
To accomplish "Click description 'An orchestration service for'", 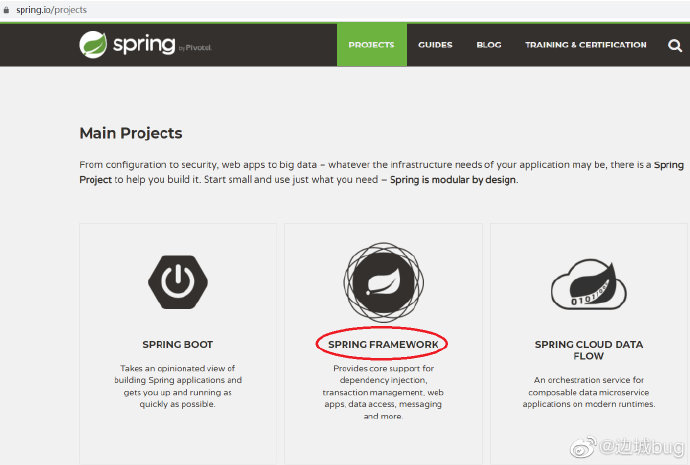I will pos(589,392).
